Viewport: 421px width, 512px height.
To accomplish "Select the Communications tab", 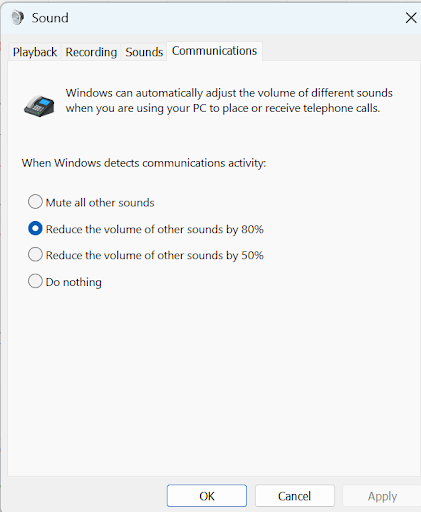I will [214, 51].
